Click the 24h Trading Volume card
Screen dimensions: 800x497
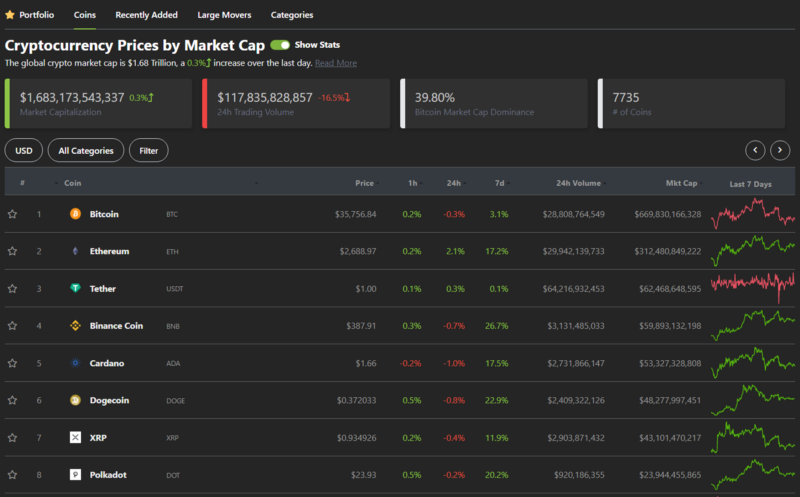point(296,103)
